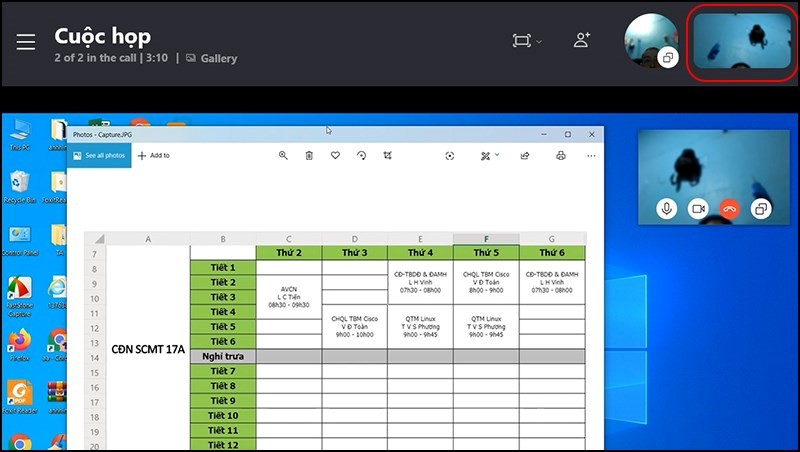Click the 'Thứ 4' column header
800x452 pixels.
[420, 253]
